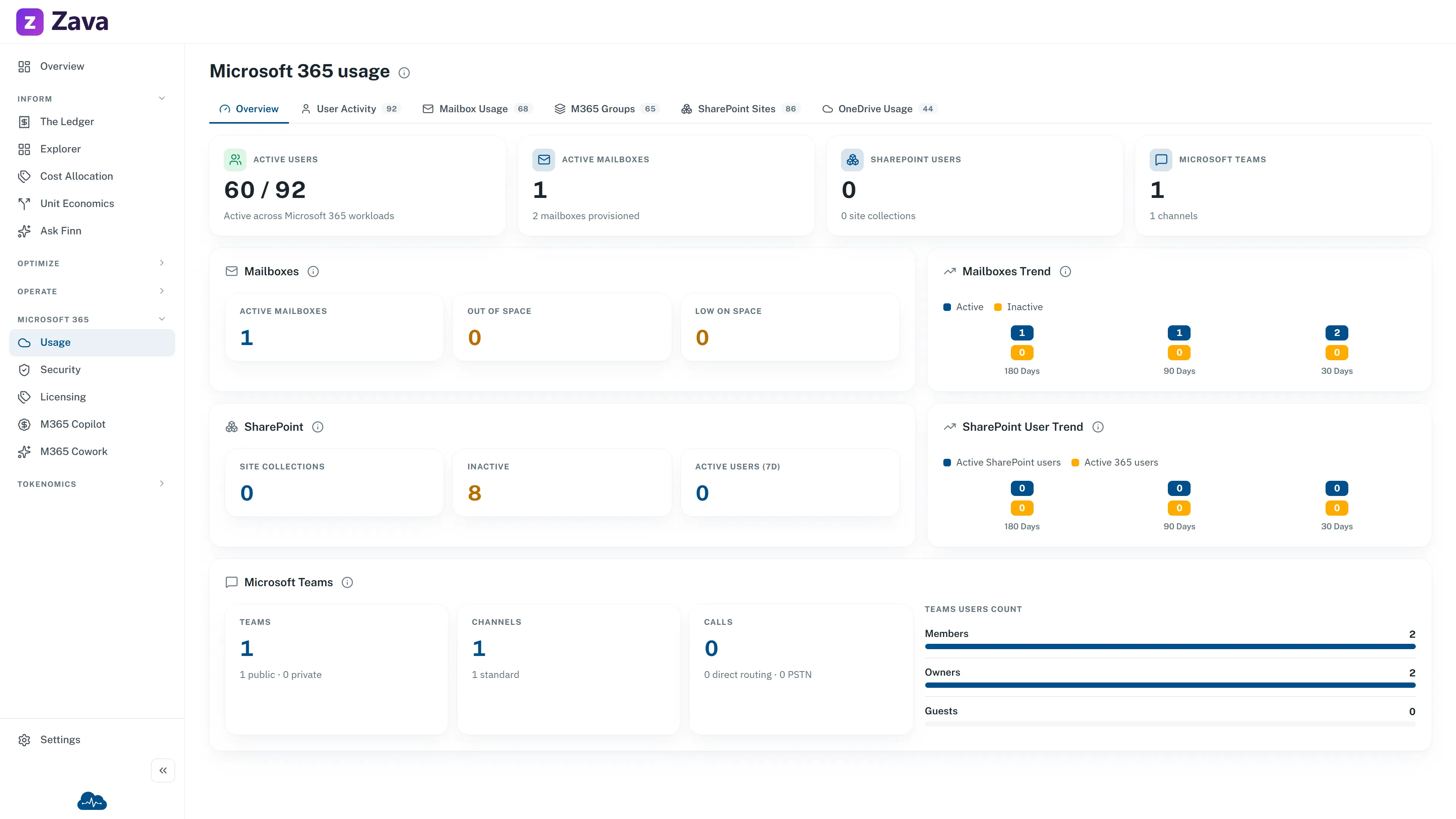The width and height of the screenshot is (1456, 819).
Task: Click info icon beside SharePoint User Trend
Action: point(1098,427)
